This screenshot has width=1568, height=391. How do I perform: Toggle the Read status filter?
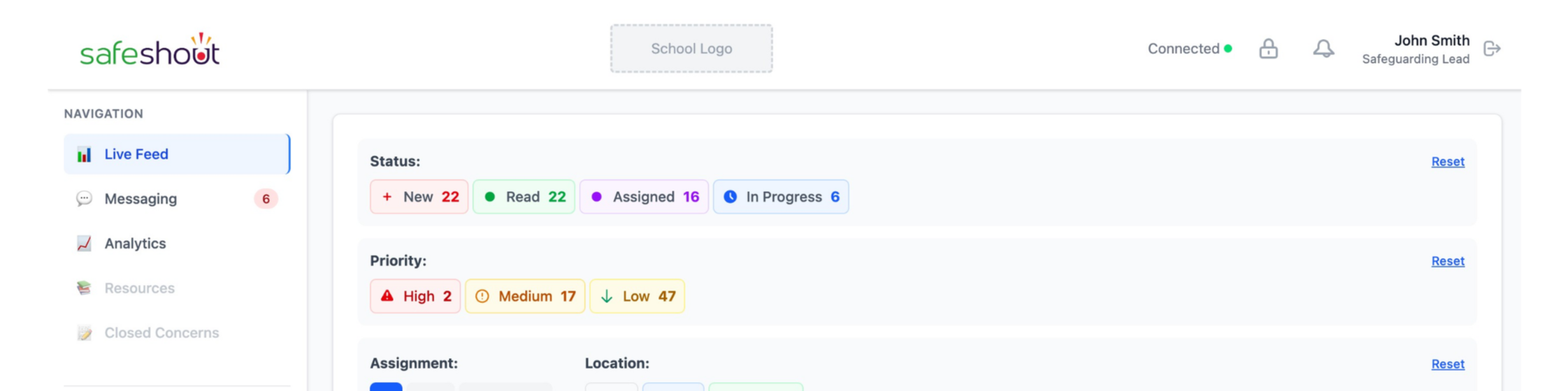tap(524, 197)
